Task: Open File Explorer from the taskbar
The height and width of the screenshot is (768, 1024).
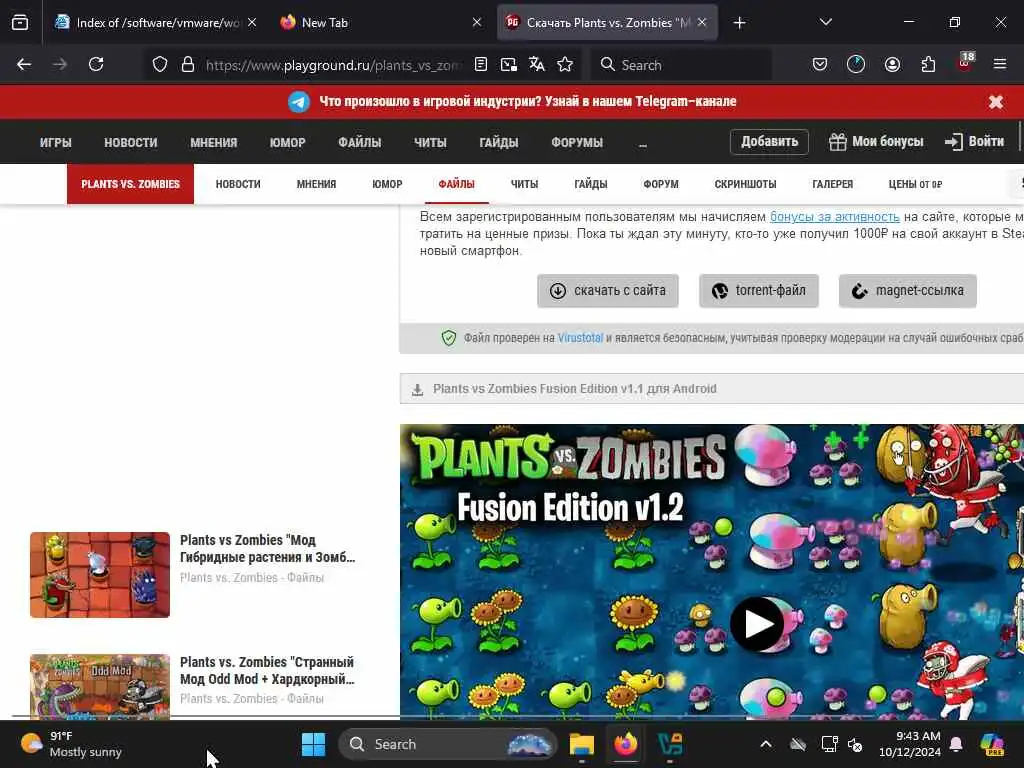Action: [x=581, y=744]
